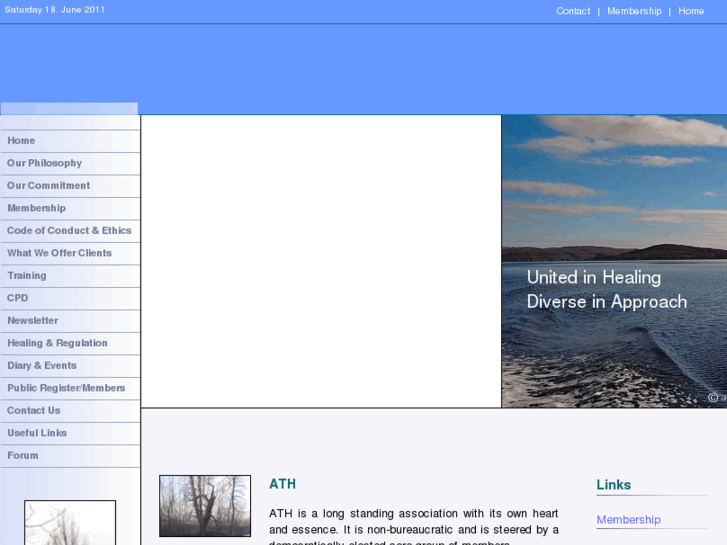Click the Membership link under Links

tap(628, 520)
